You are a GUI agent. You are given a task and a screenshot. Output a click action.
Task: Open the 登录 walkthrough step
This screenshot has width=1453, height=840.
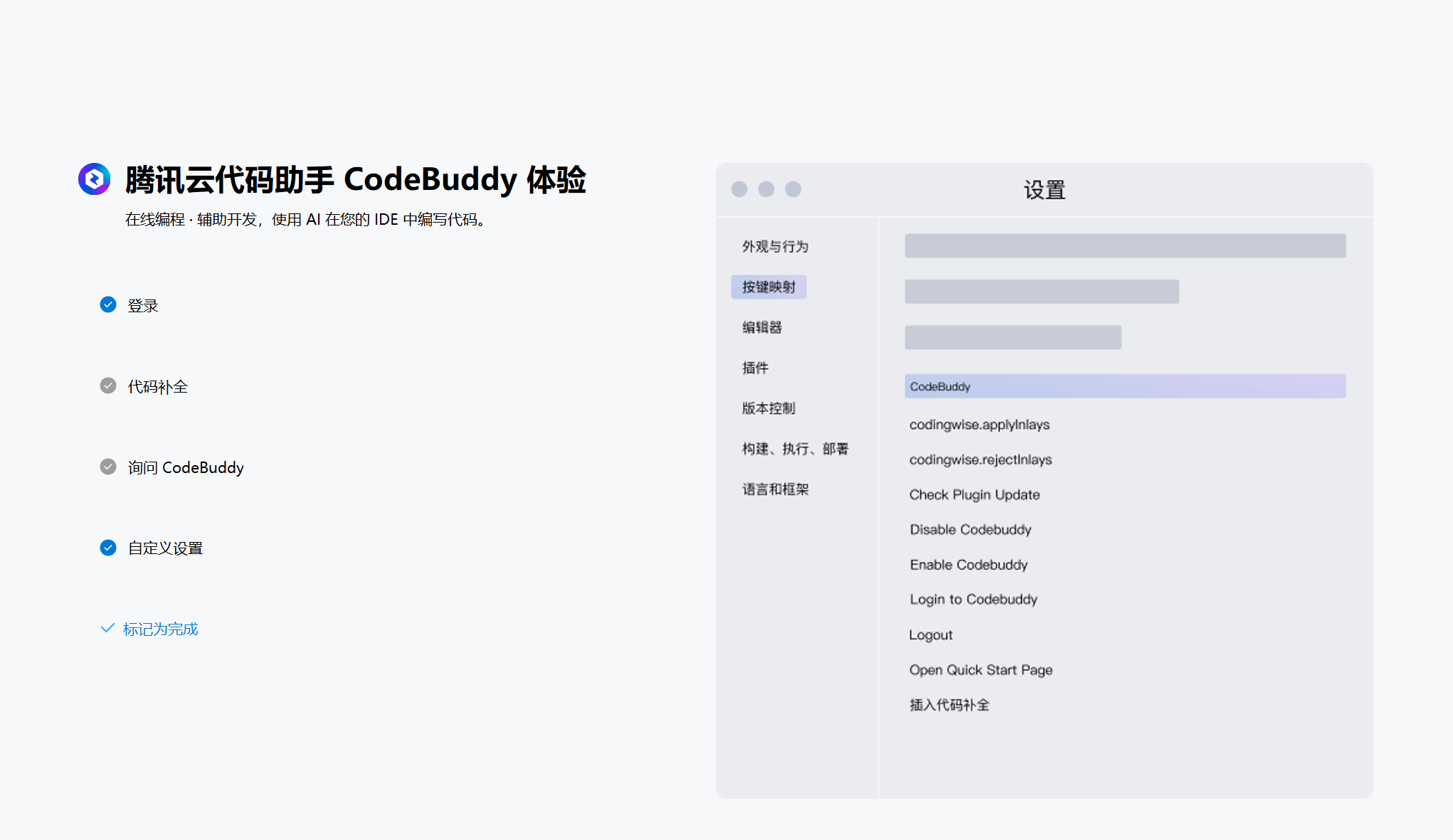click(x=143, y=306)
